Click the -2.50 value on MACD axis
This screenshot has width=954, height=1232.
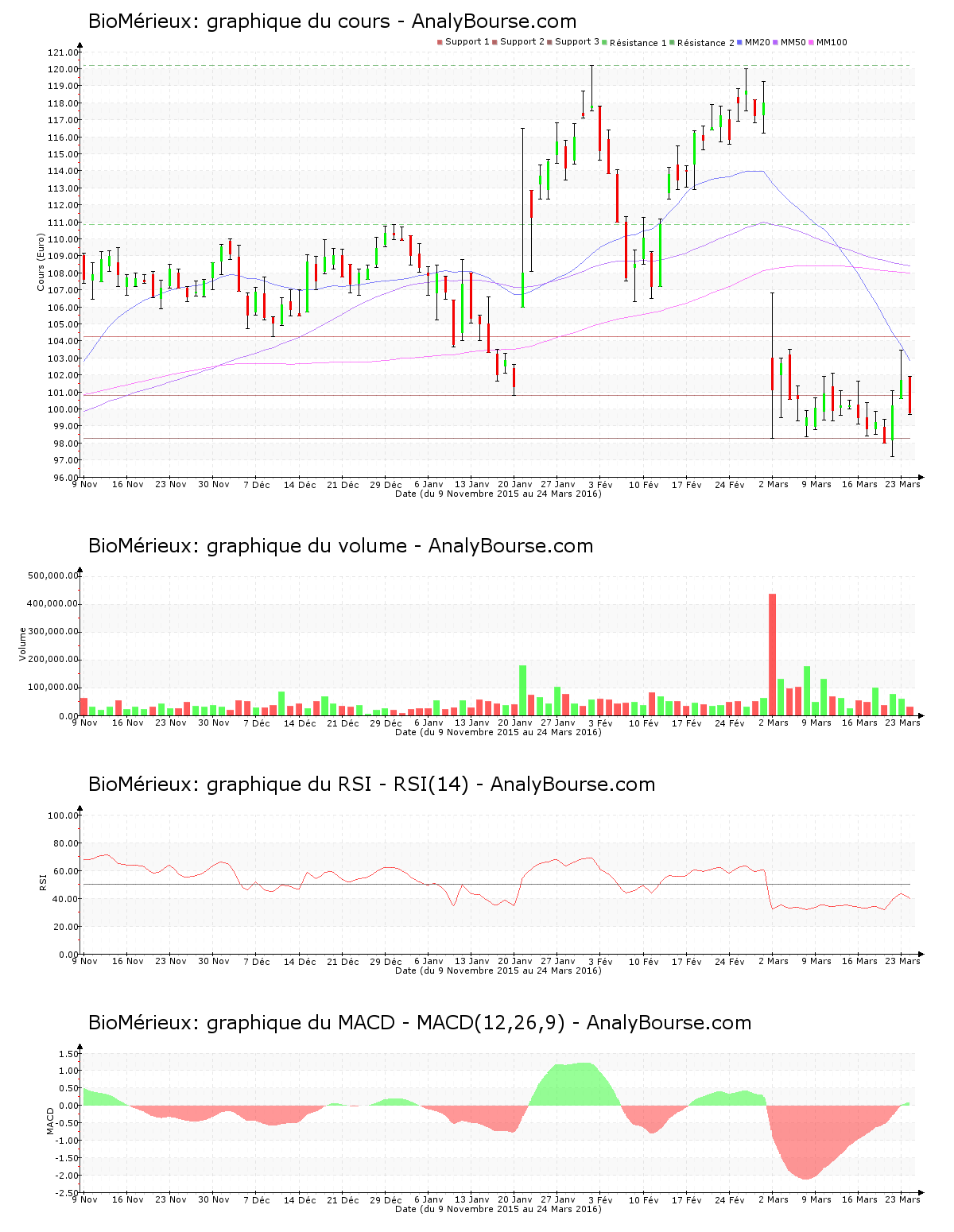click(67, 1193)
